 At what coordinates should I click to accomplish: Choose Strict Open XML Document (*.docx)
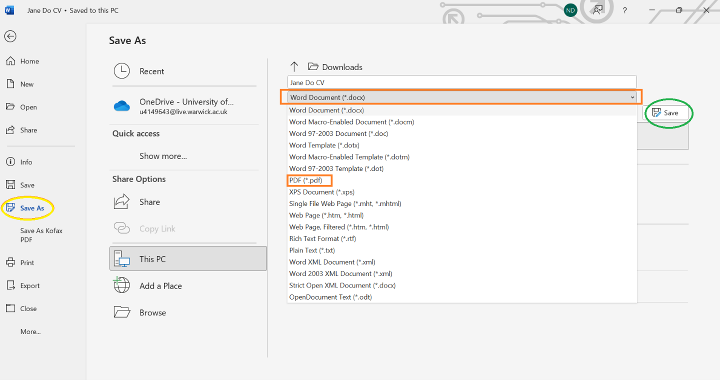[x=342, y=285]
